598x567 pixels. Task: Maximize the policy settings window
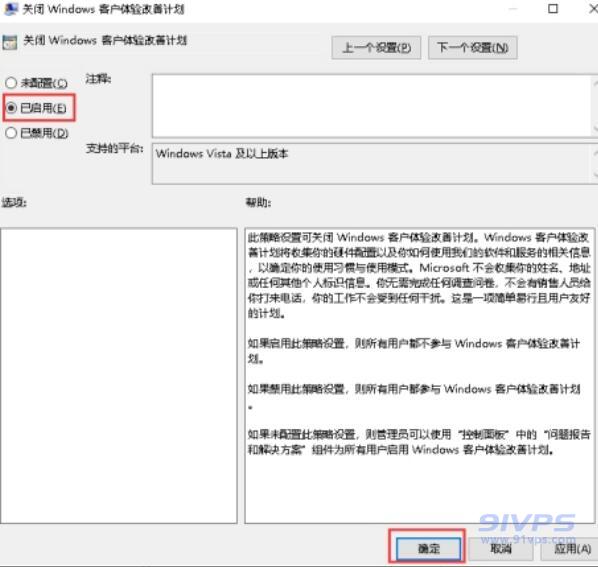pos(553,8)
